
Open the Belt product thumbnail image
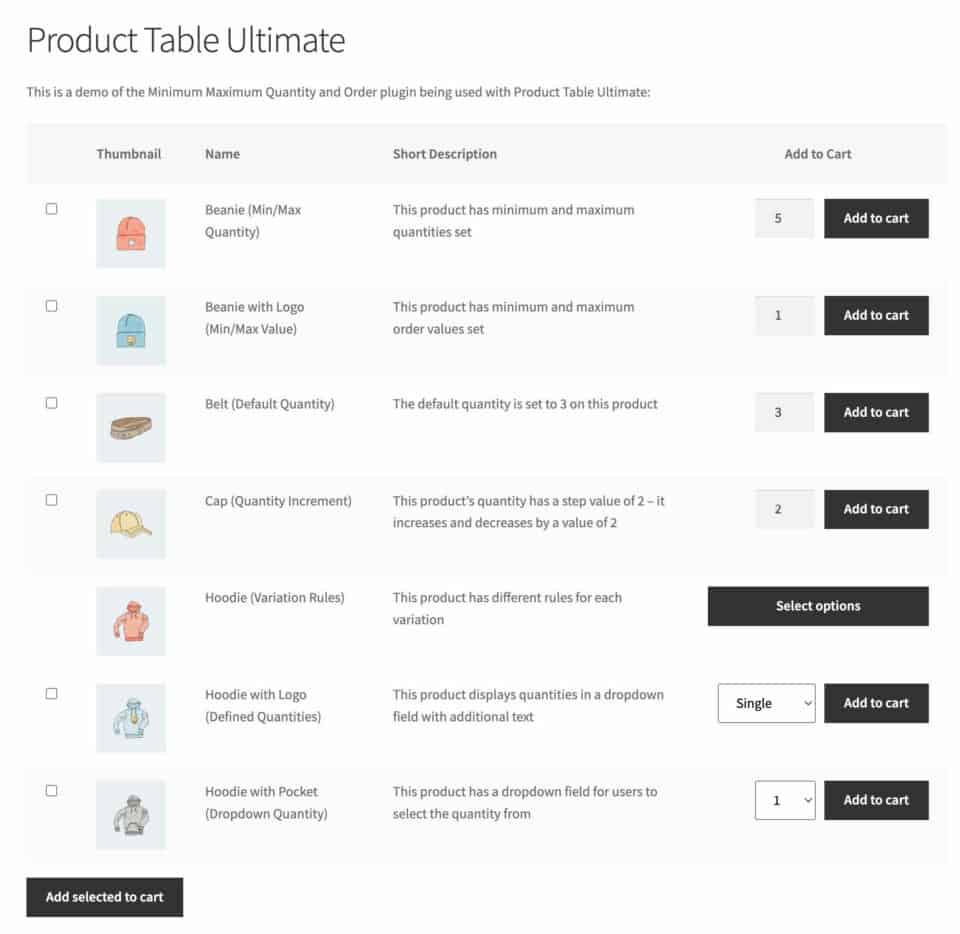click(130, 427)
